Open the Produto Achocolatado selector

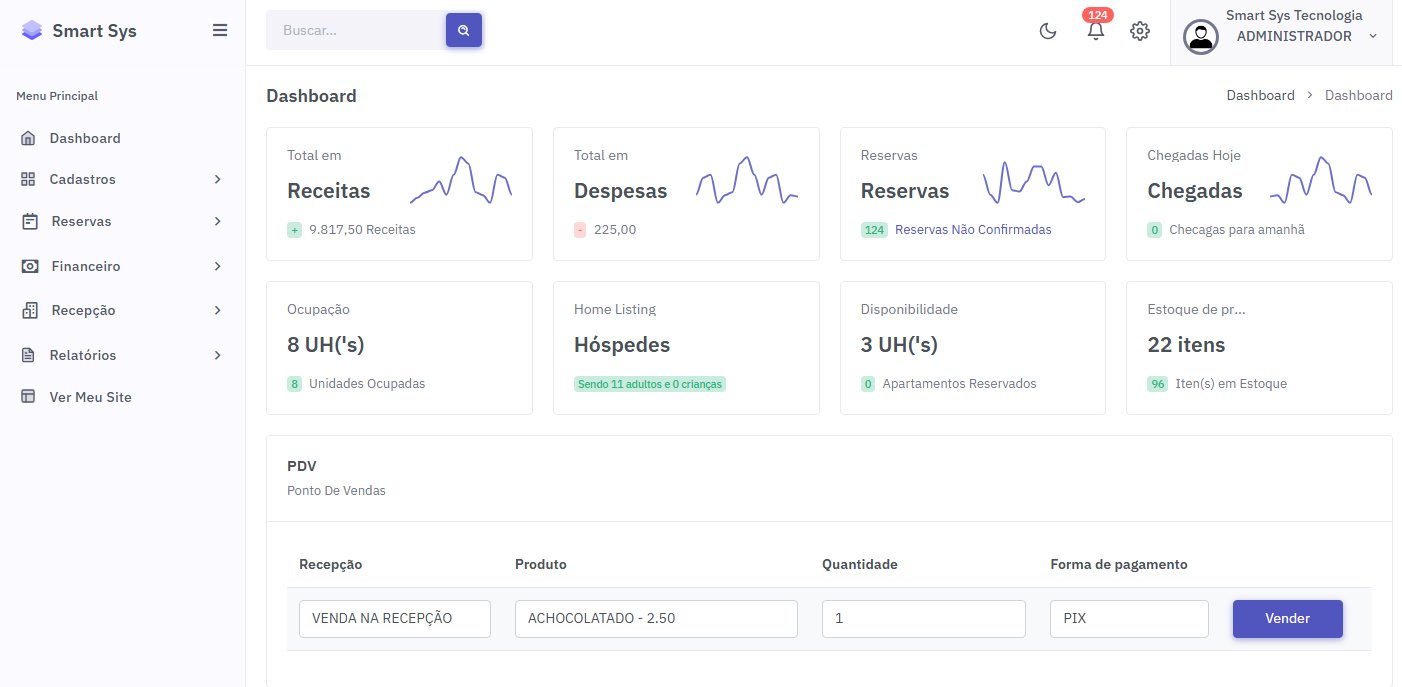tap(655, 618)
